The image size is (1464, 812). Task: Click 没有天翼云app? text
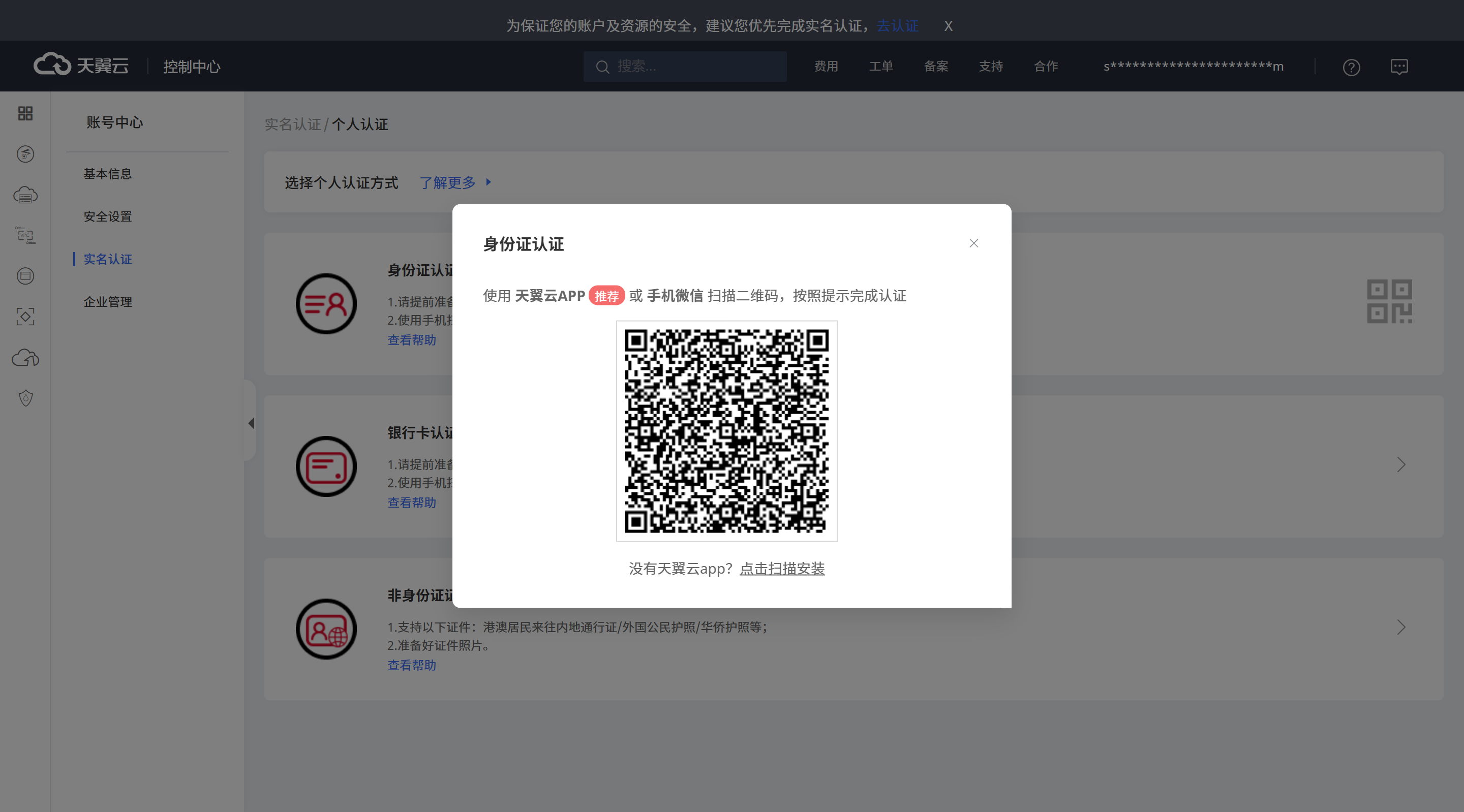[x=680, y=569]
